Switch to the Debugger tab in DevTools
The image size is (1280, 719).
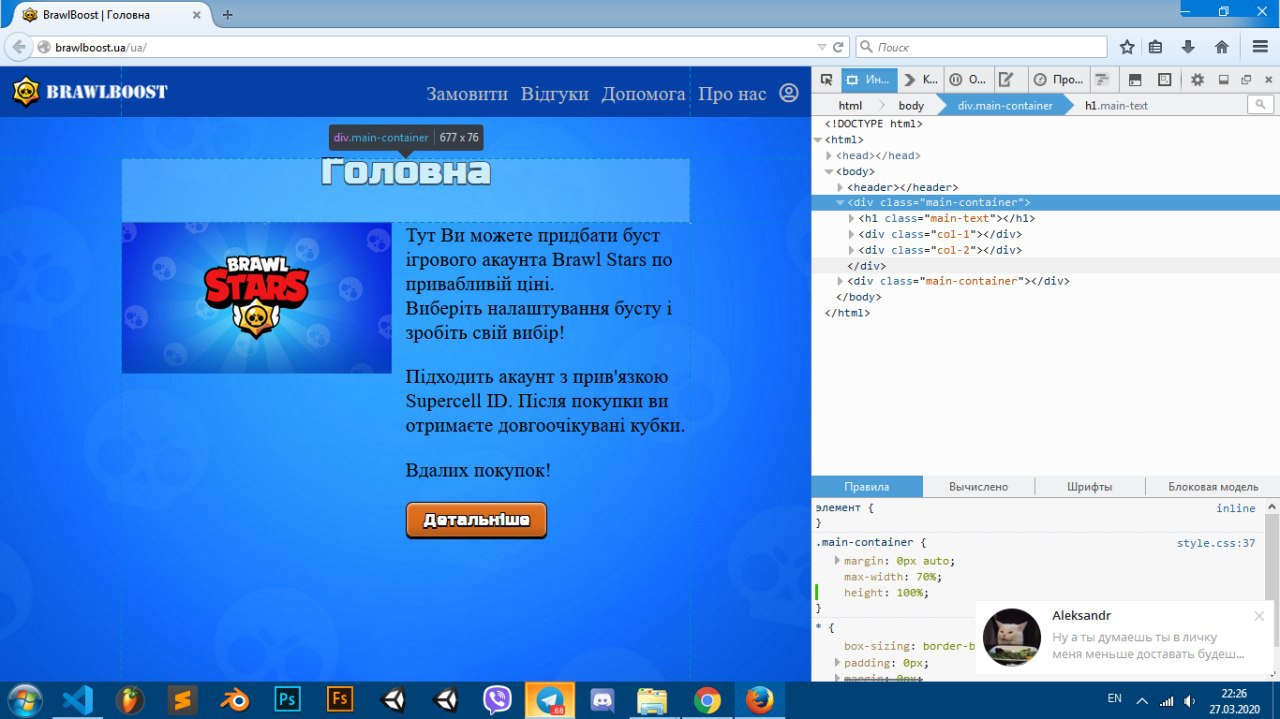tap(967, 80)
